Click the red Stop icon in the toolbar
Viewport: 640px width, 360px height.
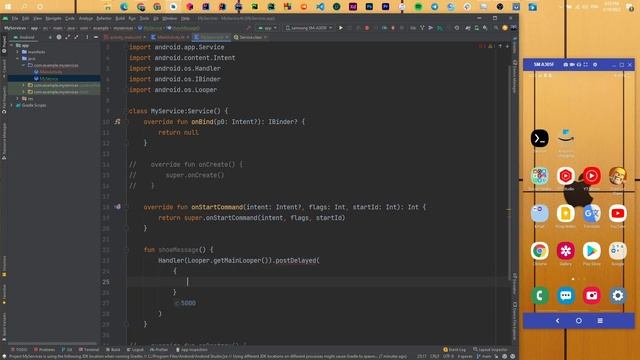[x=367, y=28]
